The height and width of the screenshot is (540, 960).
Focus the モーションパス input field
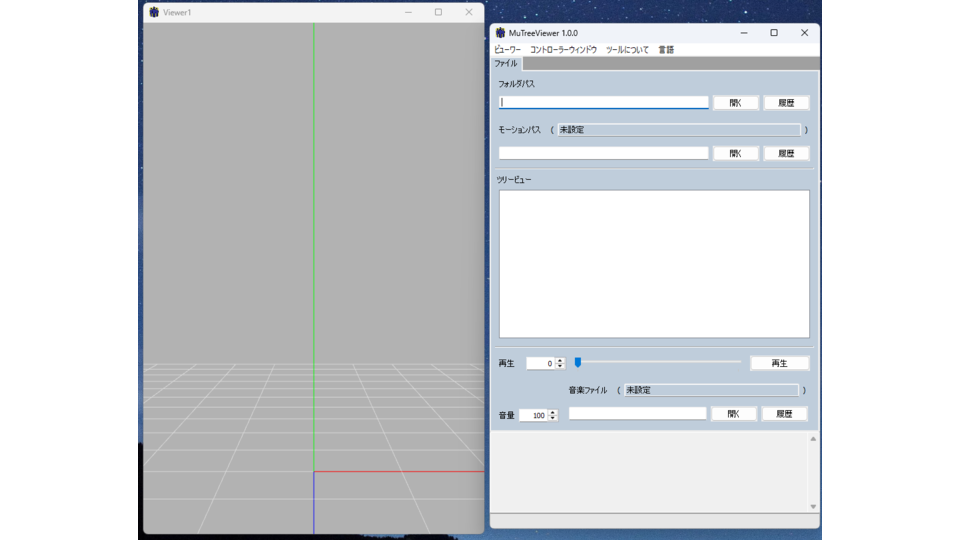click(604, 153)
